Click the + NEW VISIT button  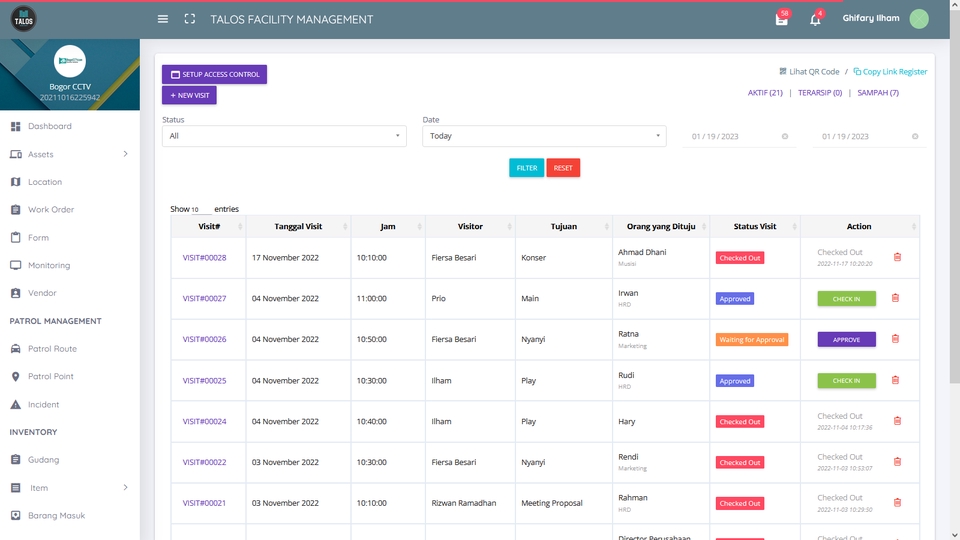[189, 95]
